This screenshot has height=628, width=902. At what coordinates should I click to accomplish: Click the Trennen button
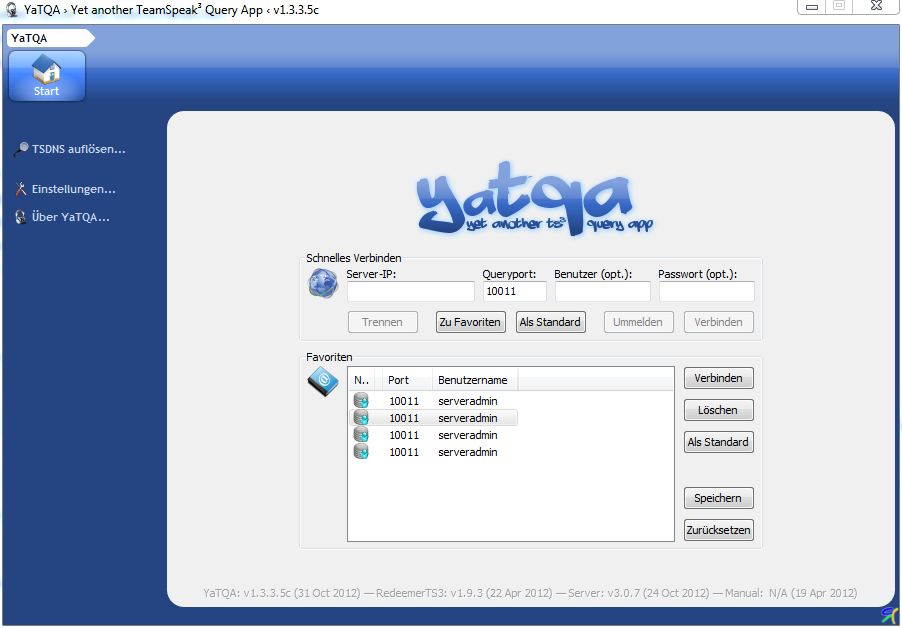pyautogui.click(x=383, y=322)
